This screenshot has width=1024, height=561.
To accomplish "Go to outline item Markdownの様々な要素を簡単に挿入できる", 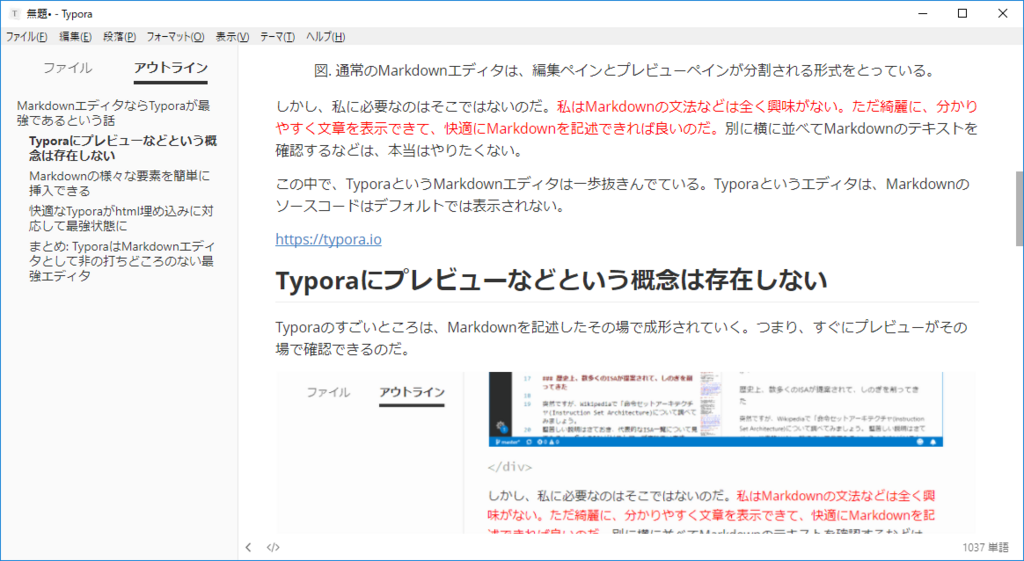I will [x=120, y=184].
